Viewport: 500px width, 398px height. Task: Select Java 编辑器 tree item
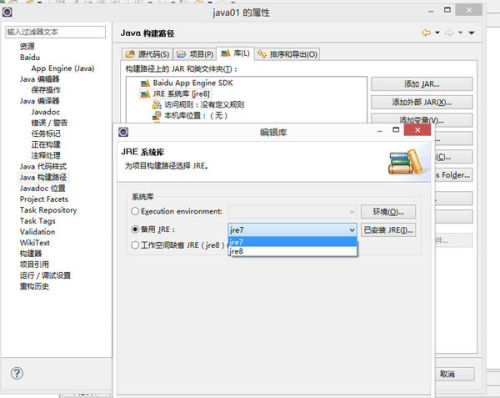pos(39,79)
